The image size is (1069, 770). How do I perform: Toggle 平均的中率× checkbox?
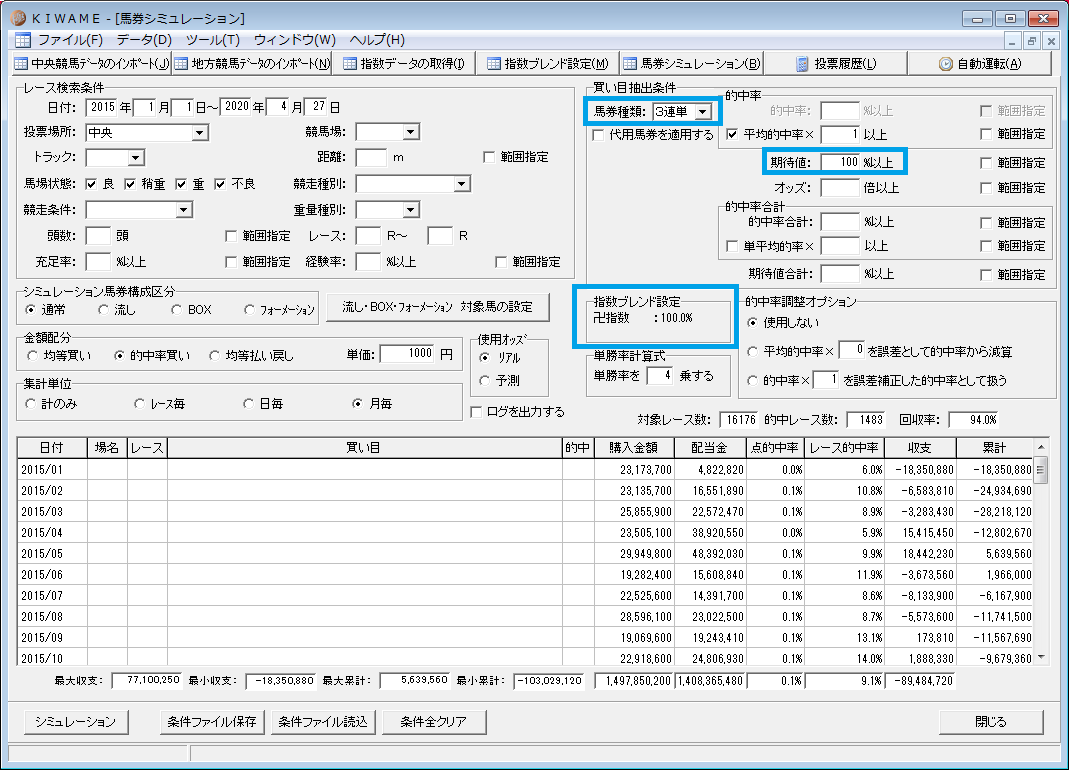click(x=732, y=134)
